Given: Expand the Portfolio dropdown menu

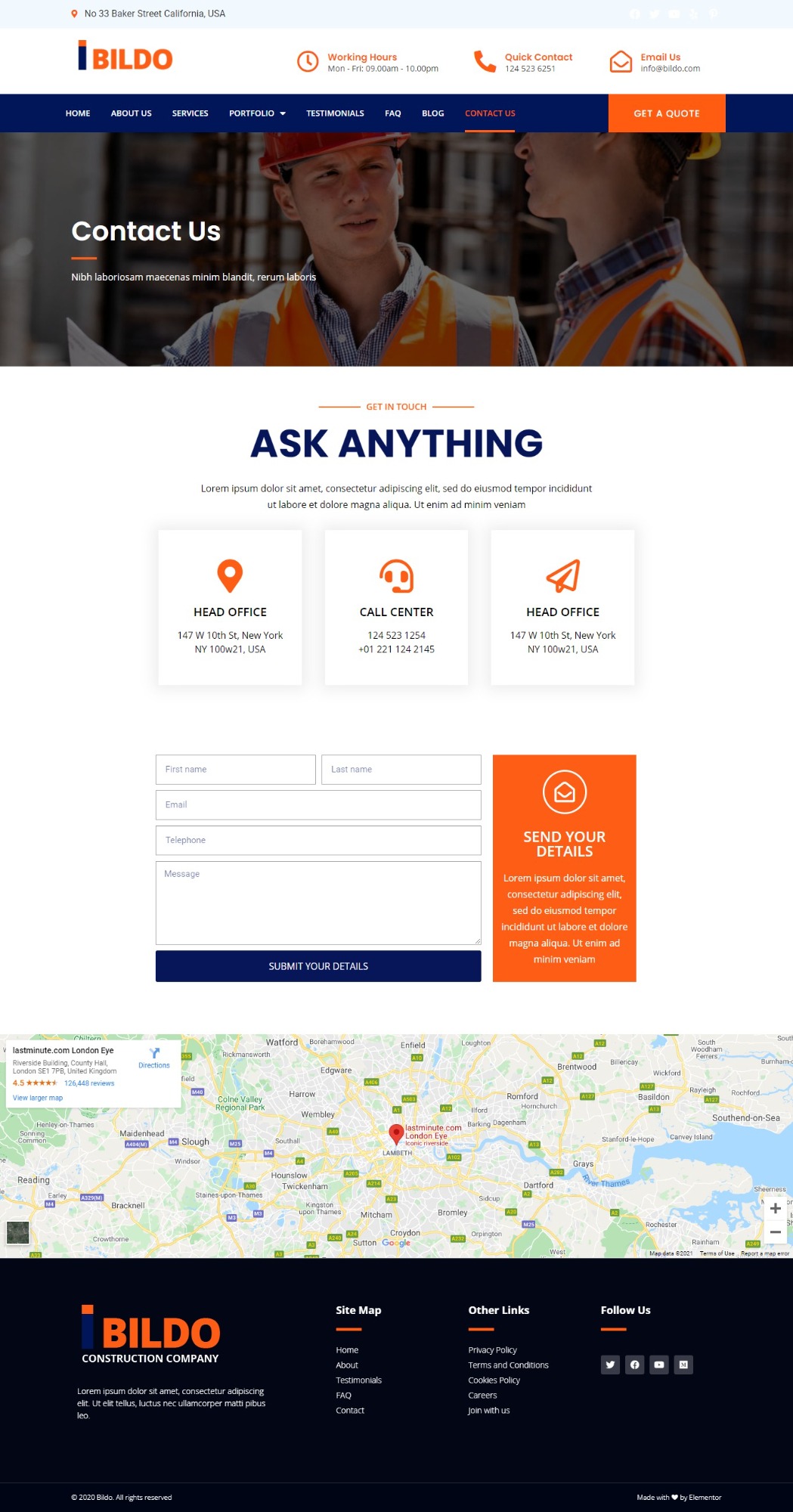Looking at the screenshot, I should point(257,113).
